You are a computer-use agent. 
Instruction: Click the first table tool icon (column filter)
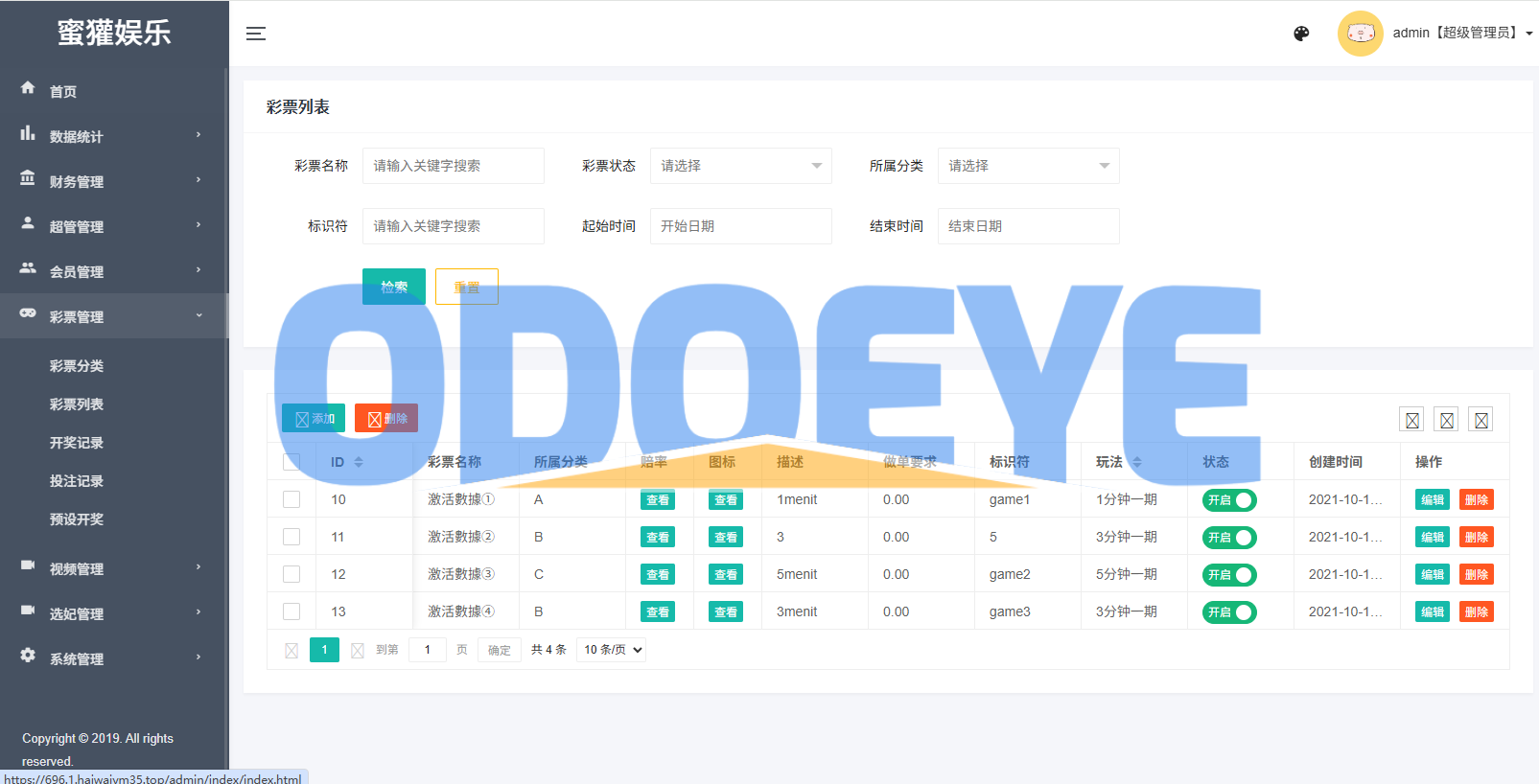[1412, 420]
